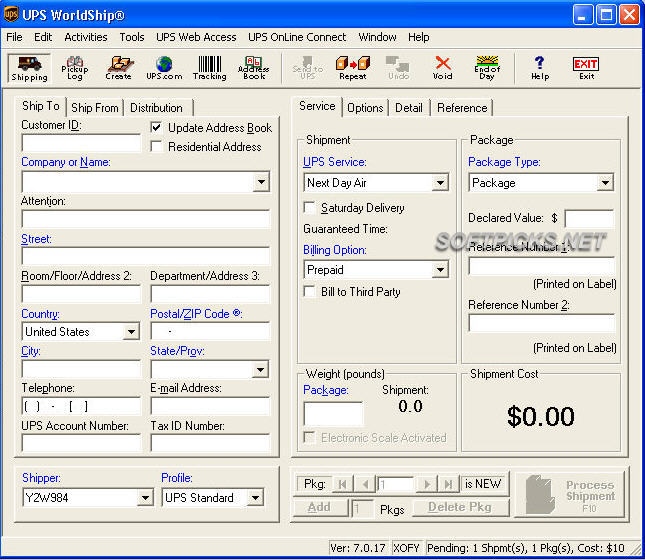This screenshot has height=560, width=645.
Task: Toggle Electronic Scale Activated checkbox
Action: point(309,437)
